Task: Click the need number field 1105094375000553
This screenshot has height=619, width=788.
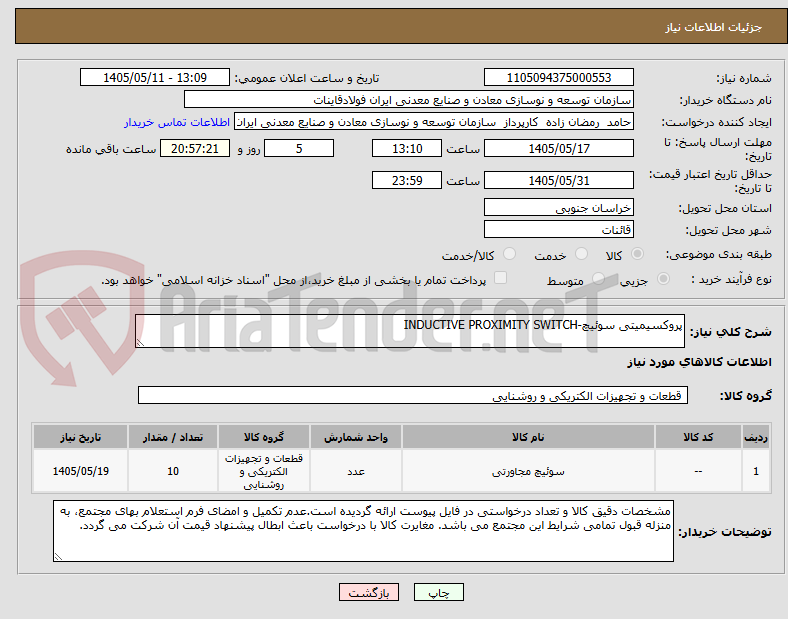Action: point(559,77)
